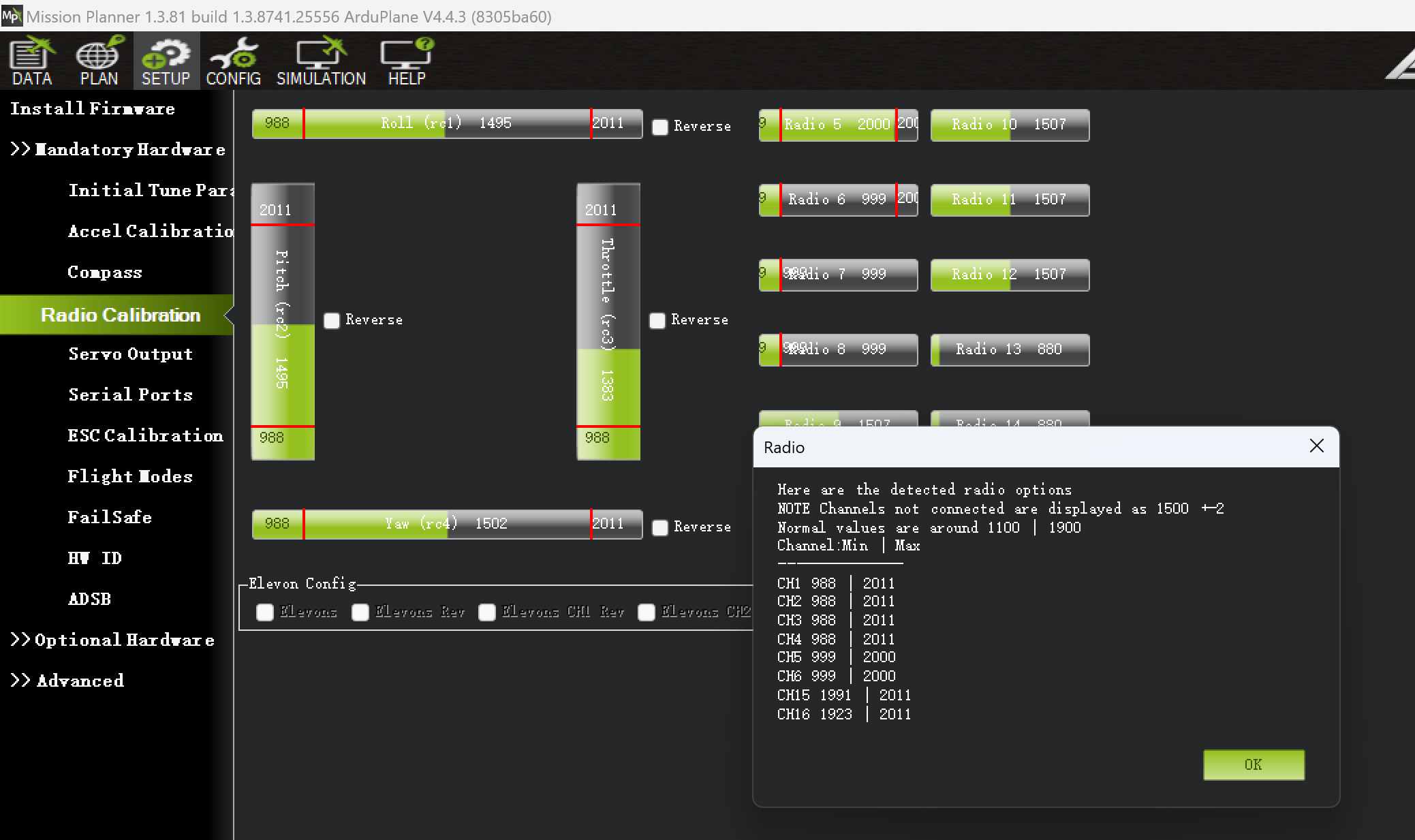Select Radio Calibration in sidebar

116,315
